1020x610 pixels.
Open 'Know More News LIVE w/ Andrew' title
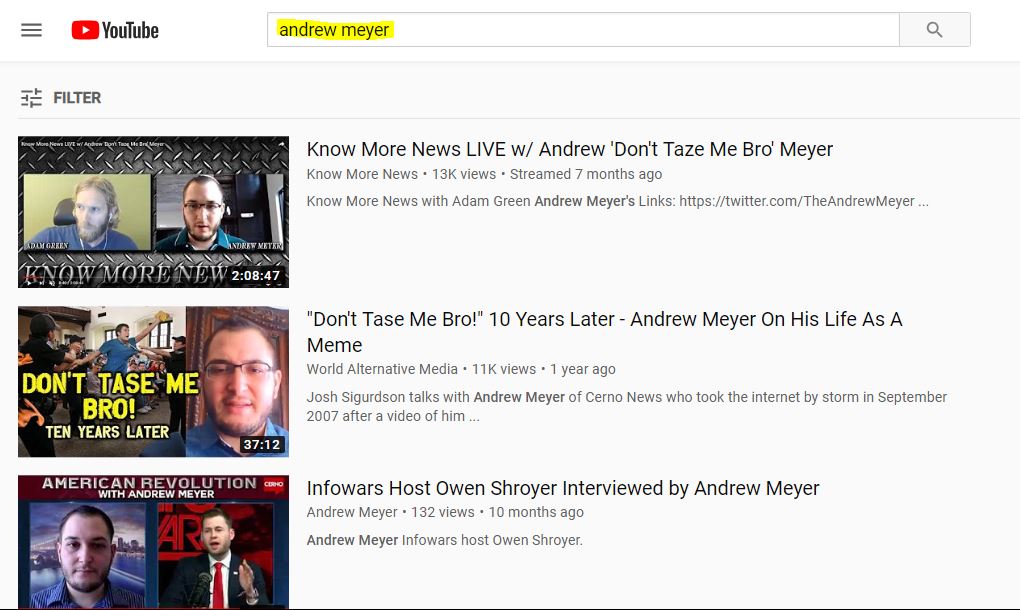coord(570,149)
